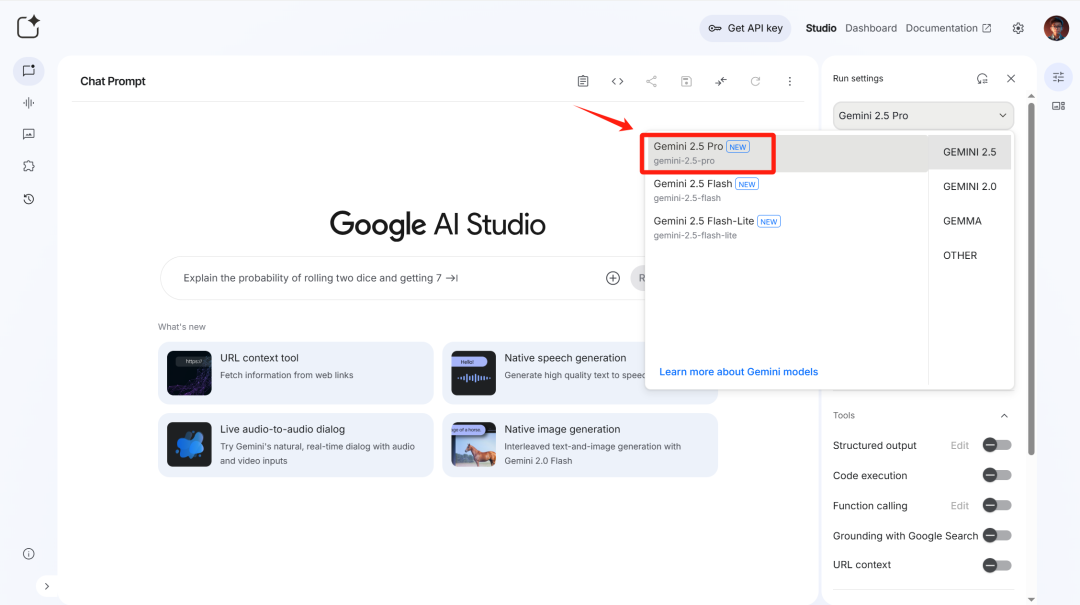Open the more options three-dot menu
This screenshot has height=605, width=1080.
click(789, 81)
